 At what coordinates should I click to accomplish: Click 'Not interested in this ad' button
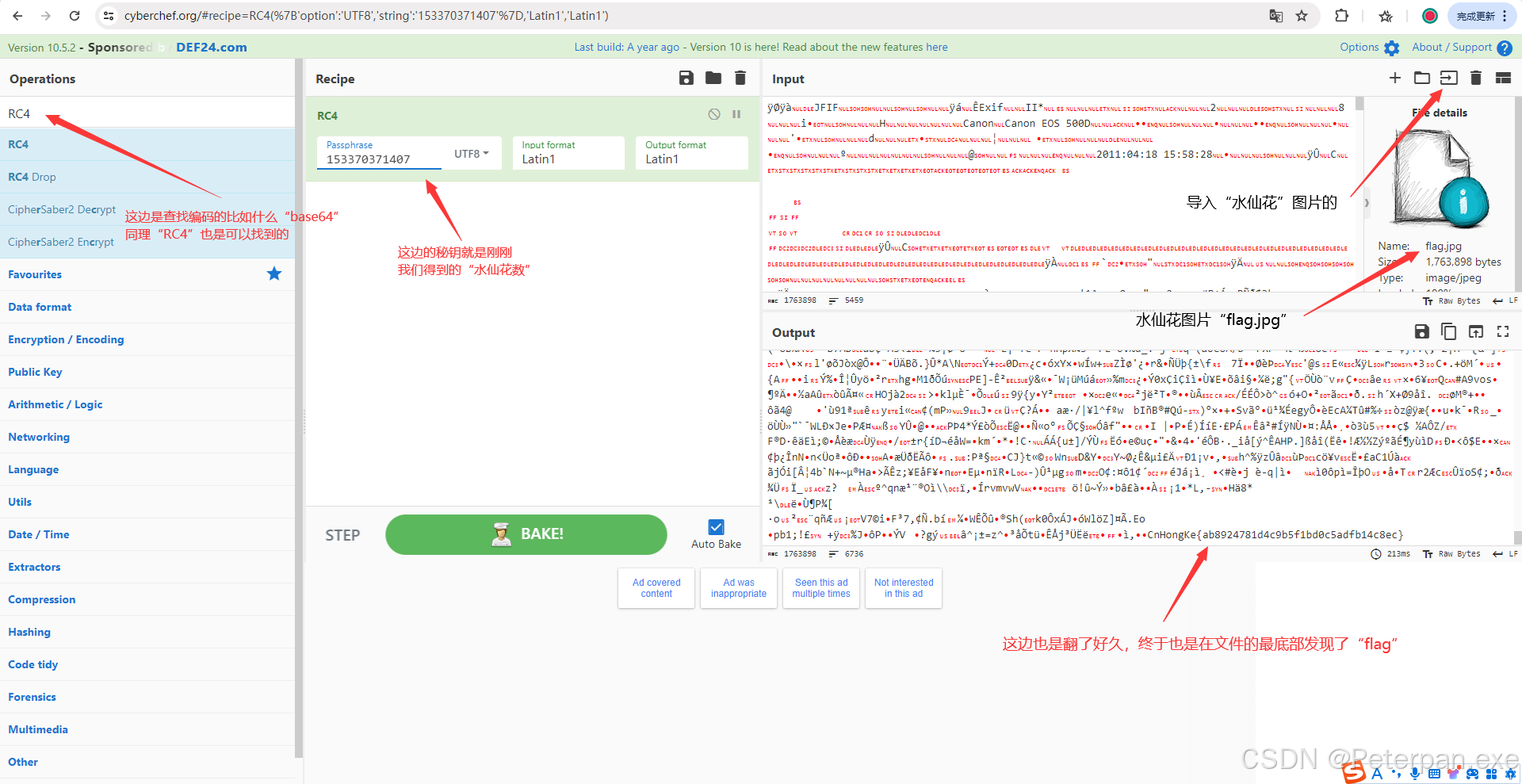pyautogui.click(x=904, y=588)
